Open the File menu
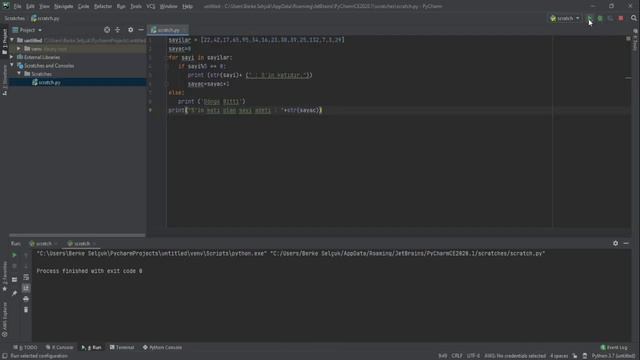 pyautogui.click(x=18, y=7)
